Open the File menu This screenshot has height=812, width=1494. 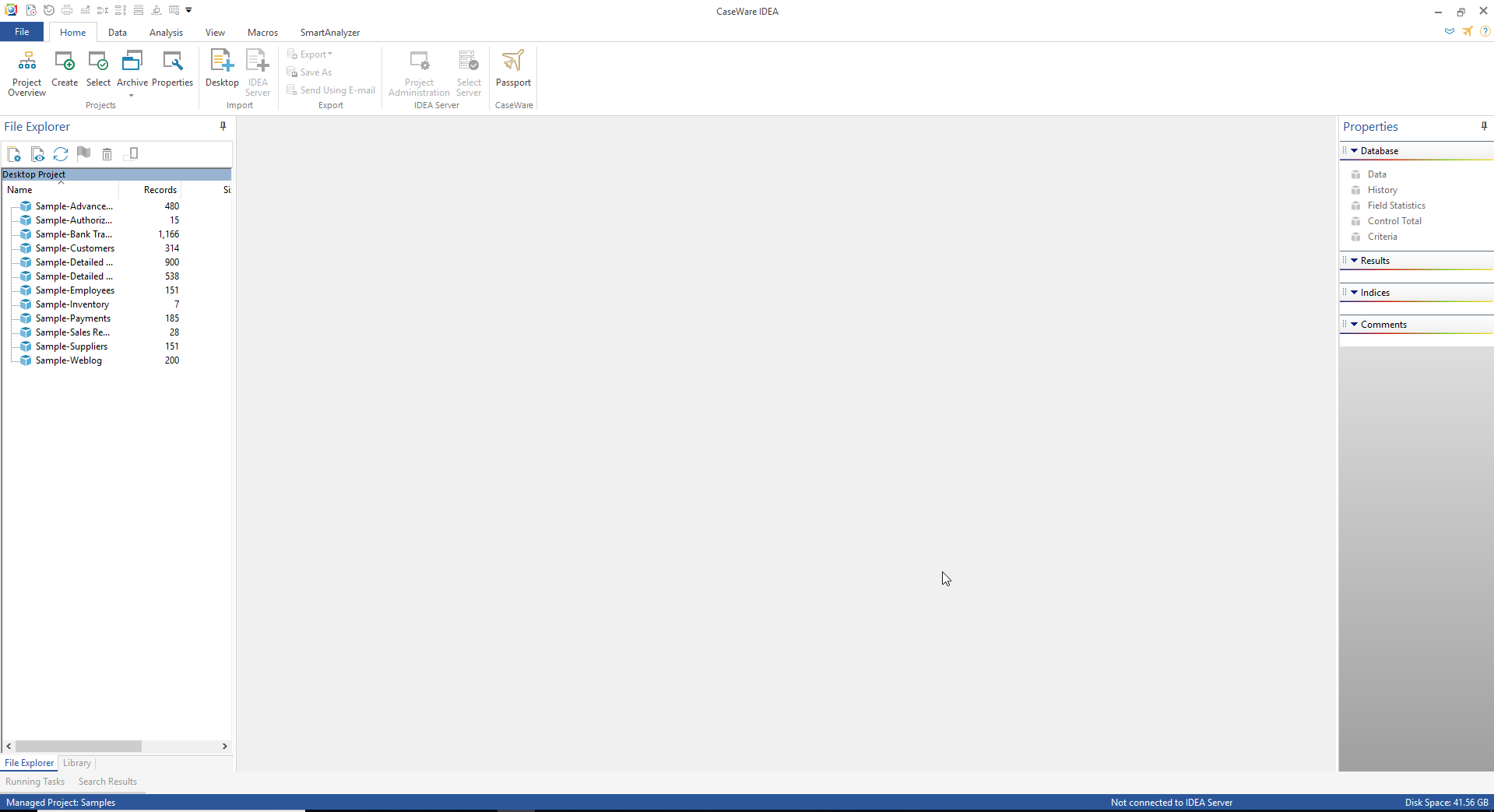coord(22,32)
